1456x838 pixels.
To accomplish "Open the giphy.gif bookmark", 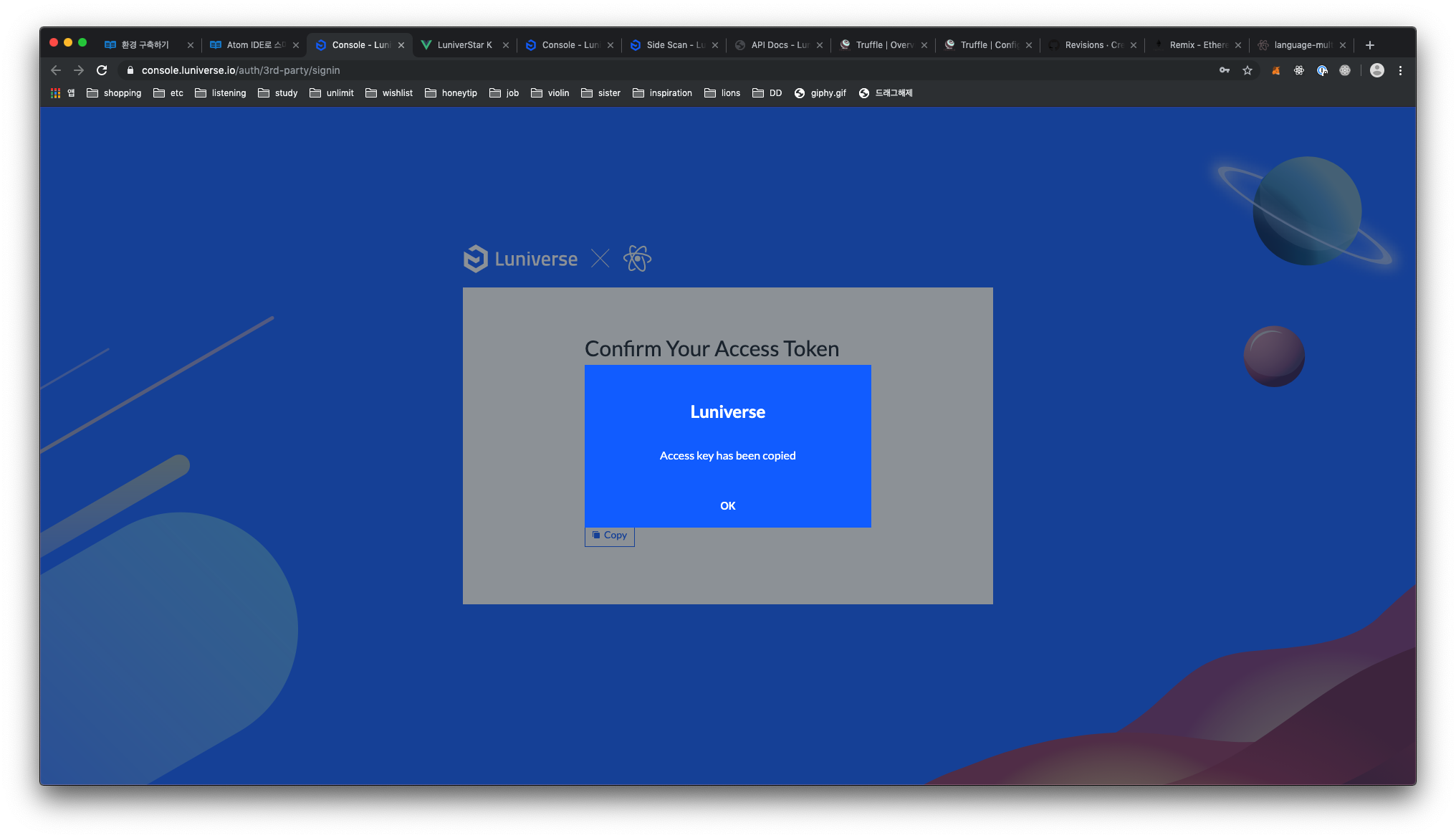I will point(820,93).
